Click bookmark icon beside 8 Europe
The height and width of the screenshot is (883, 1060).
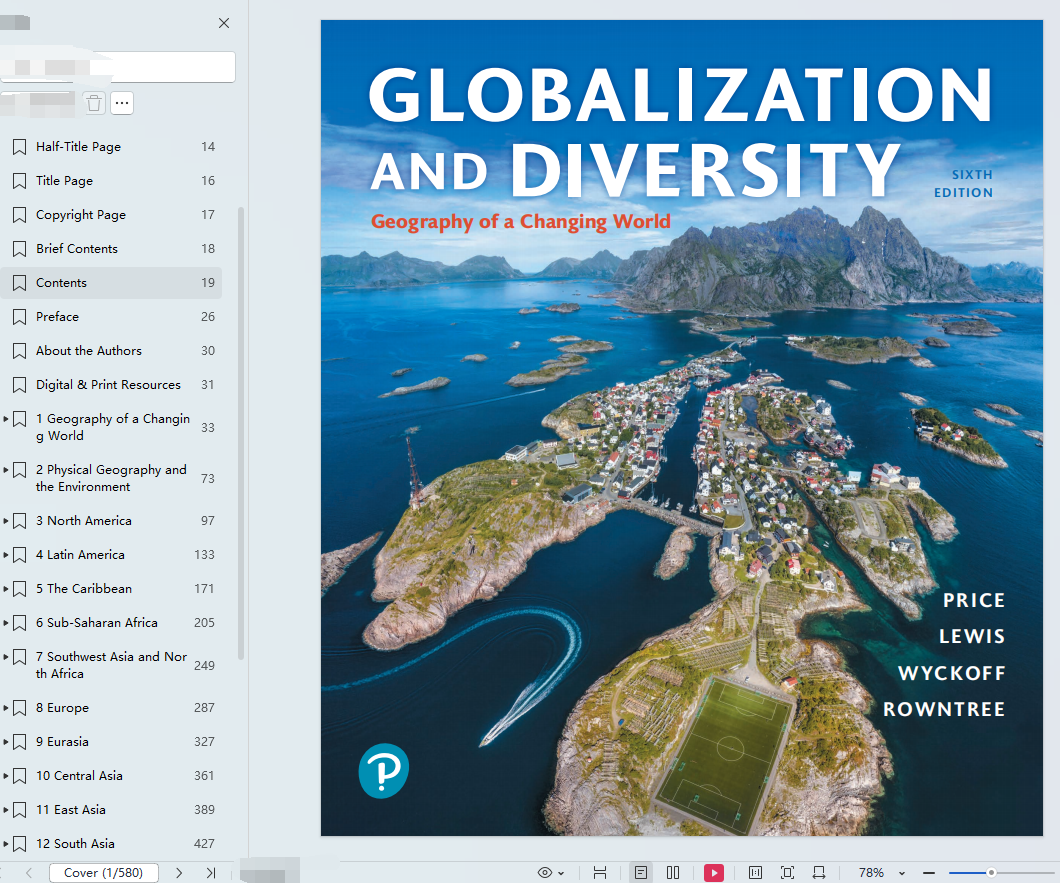tap(20, 708)
